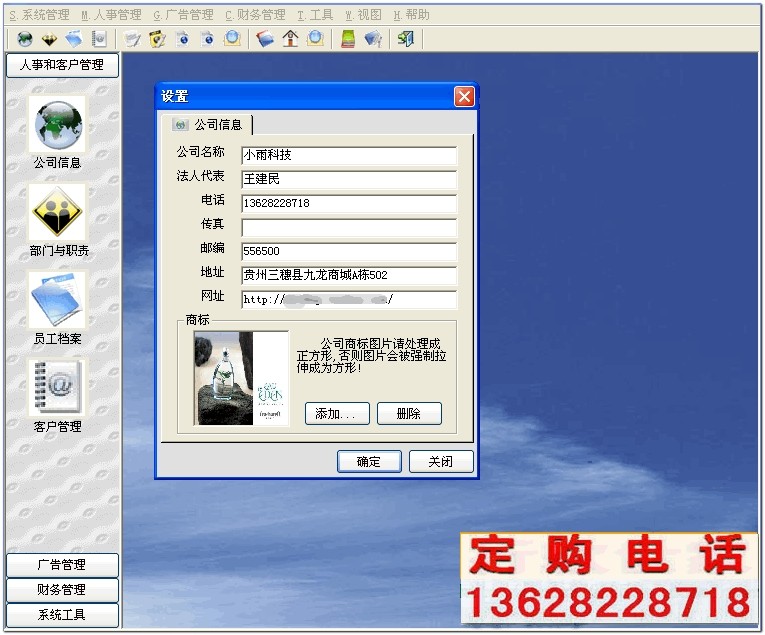The height and width of the screenshot is (635, 765).
Task: Click the house icon in the toolbar
Action: pos(290,39)
